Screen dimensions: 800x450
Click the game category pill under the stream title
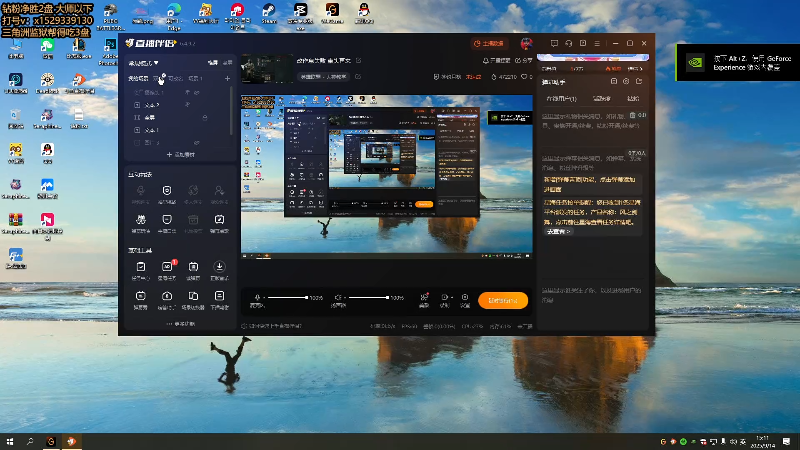click(x=323, y=77)
